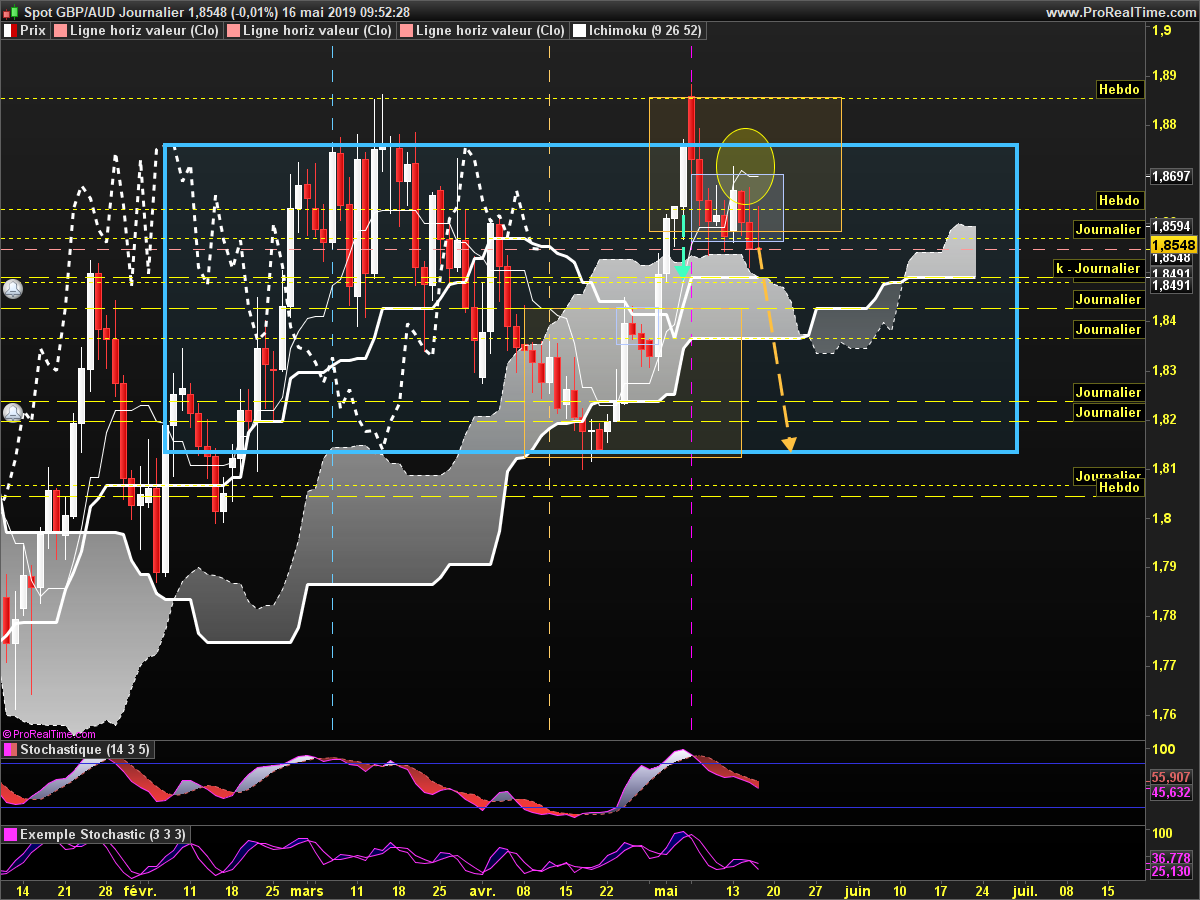Click the highlighted current price tag 1,8548
The width and height of the screenshot is (1200, 900).
pos(1174,245)
